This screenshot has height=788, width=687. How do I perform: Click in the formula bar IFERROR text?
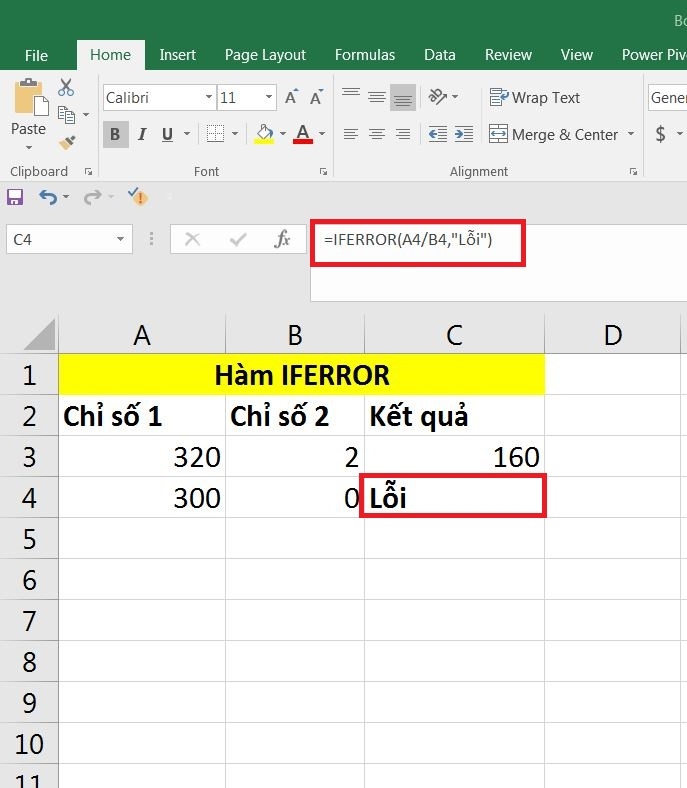coord(408,240)
